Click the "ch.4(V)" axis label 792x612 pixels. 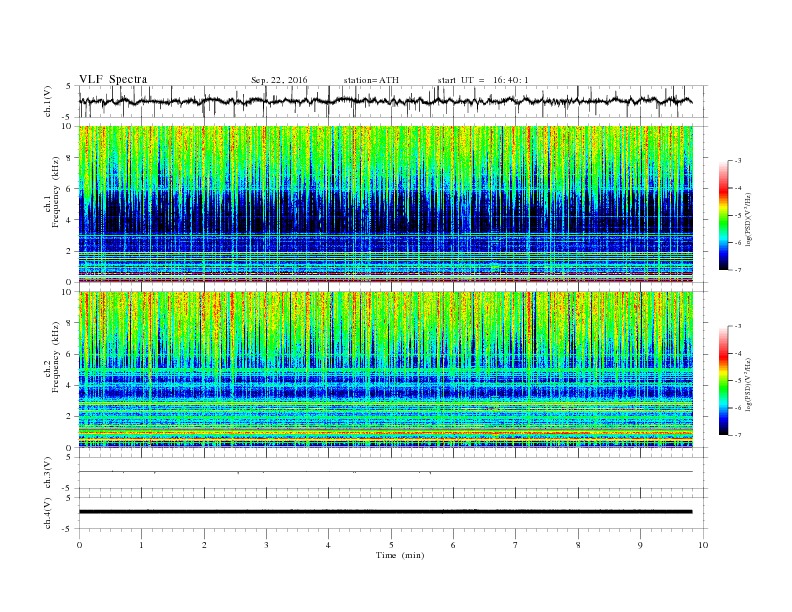point(48,513)
